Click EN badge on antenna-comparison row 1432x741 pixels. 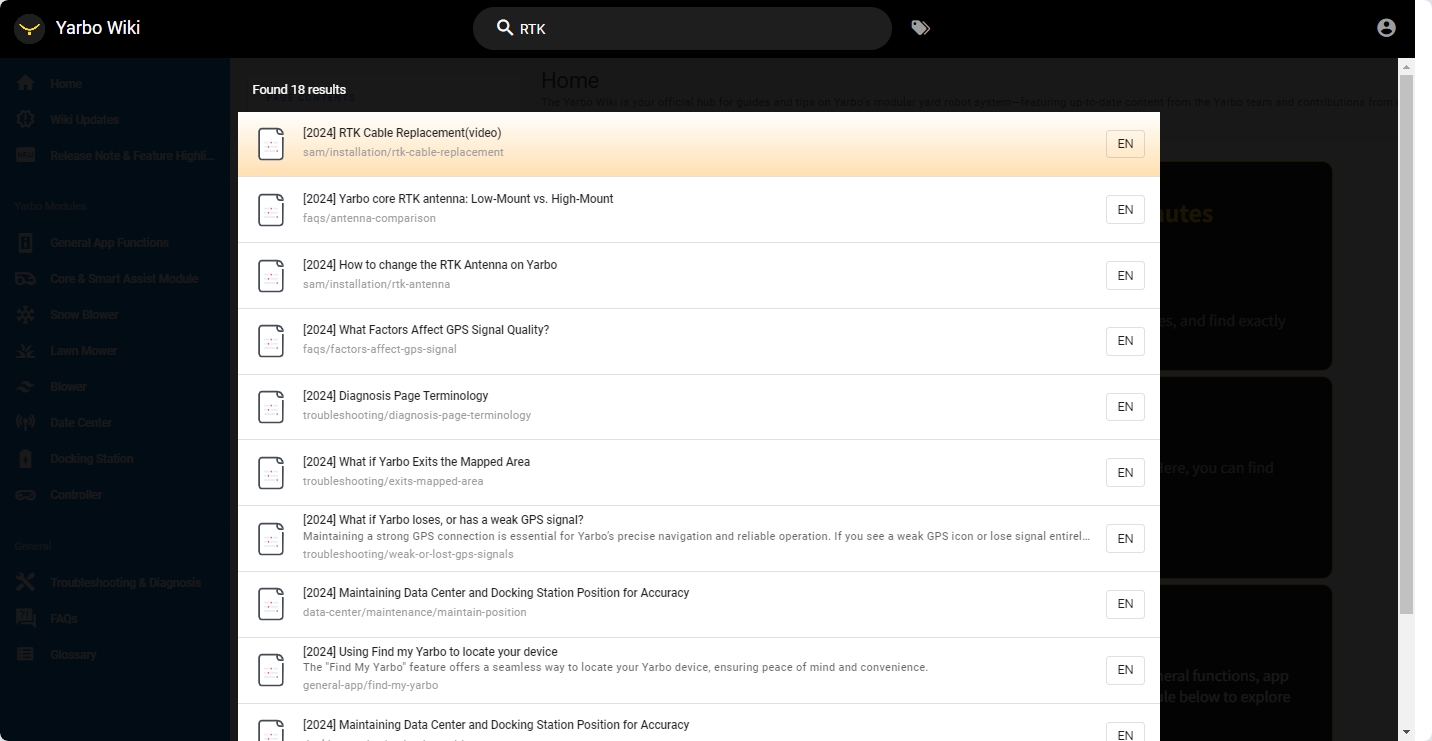pyautogui.click(x=1125, y=210)
